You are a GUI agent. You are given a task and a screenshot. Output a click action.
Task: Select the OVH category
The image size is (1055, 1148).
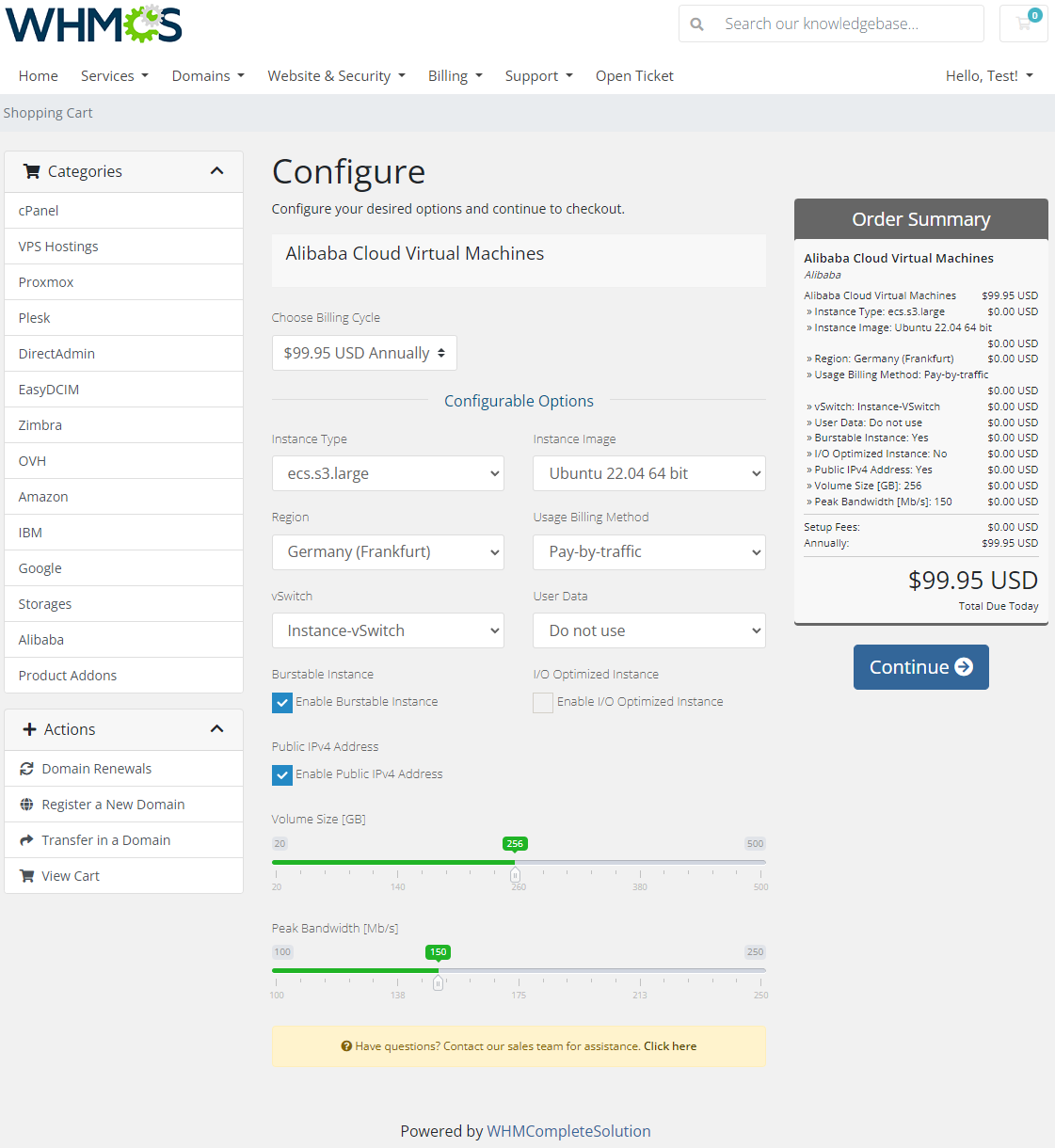click(124, 461)
